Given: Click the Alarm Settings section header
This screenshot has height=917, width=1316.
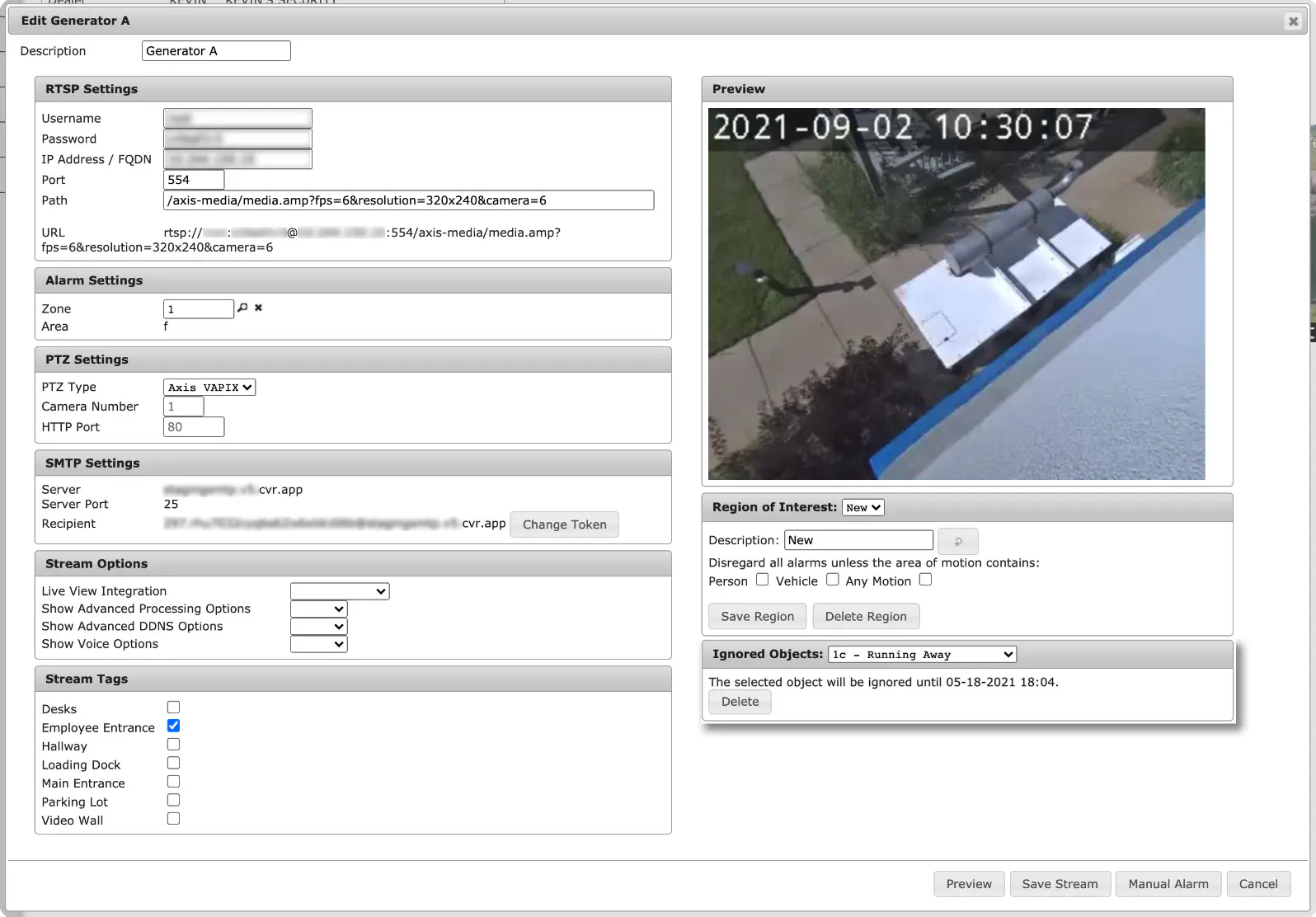Looking at the screenshot, I should [353, 280].
